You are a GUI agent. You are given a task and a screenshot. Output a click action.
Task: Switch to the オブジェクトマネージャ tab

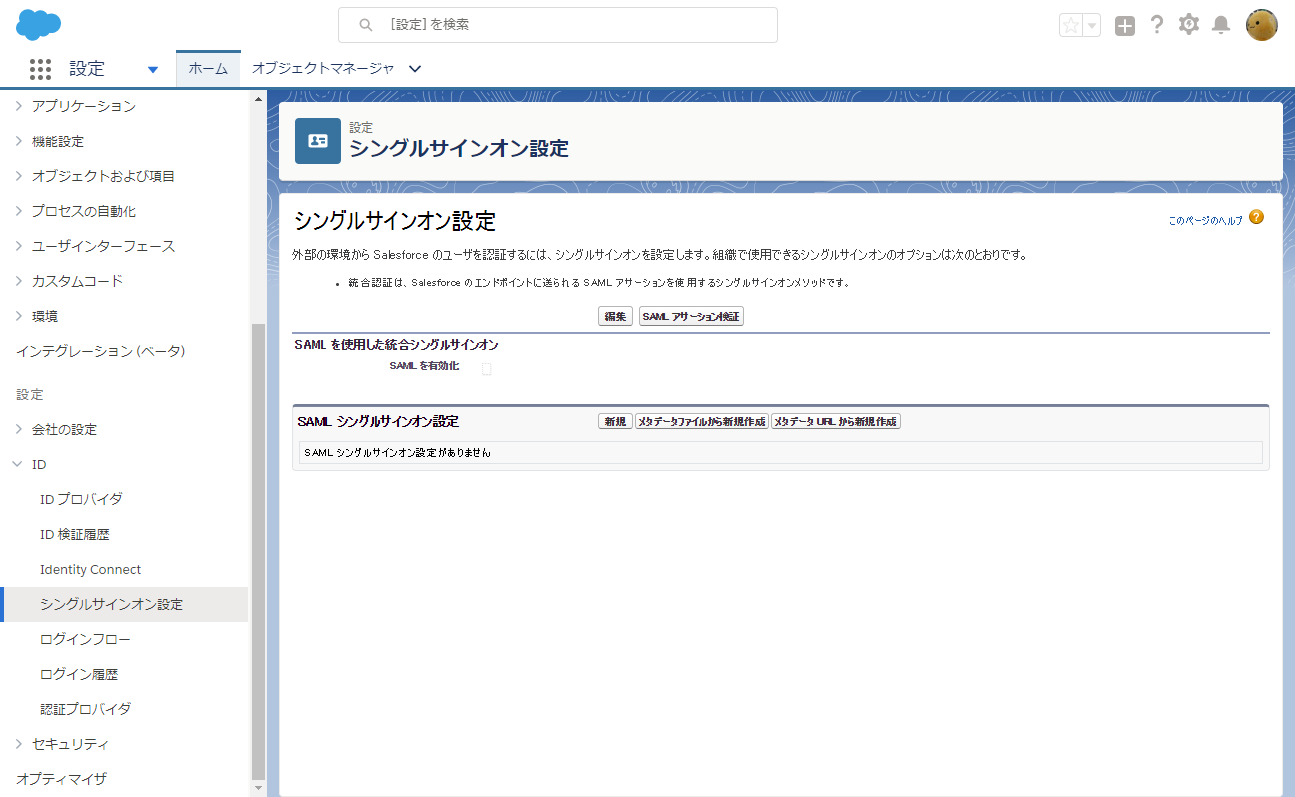tap(323, 69)
